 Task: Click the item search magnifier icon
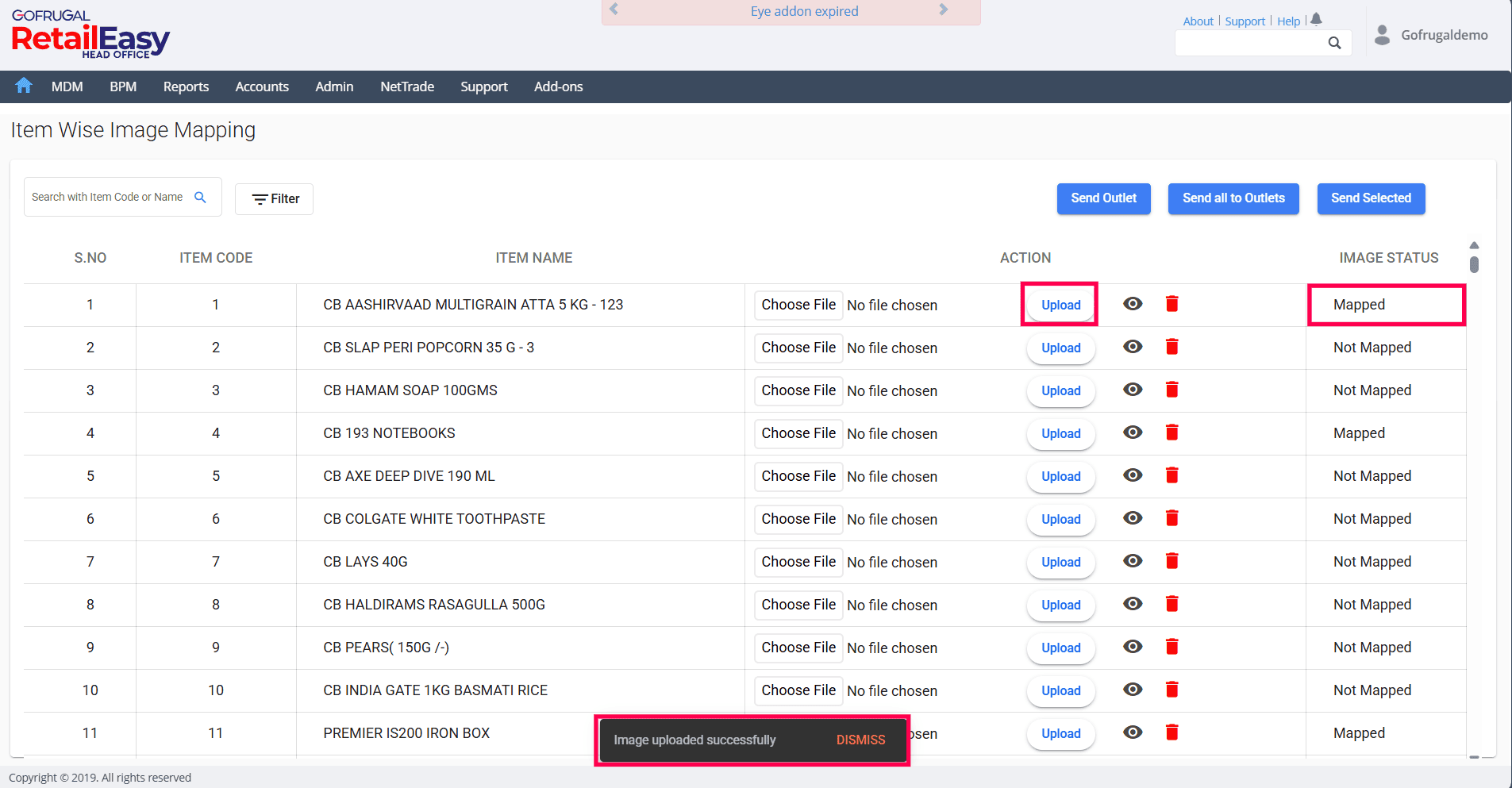[200, 197]
